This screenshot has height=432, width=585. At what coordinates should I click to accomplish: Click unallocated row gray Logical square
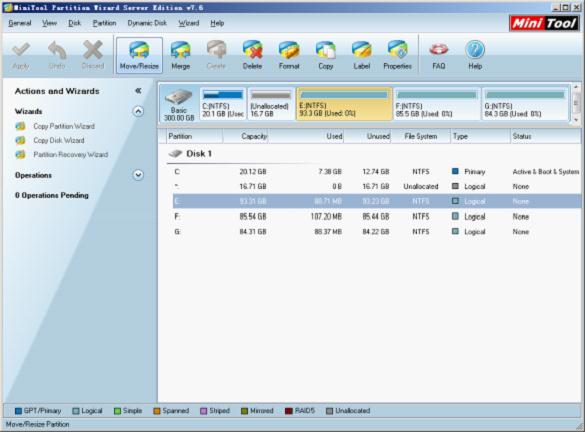point(455,186)
